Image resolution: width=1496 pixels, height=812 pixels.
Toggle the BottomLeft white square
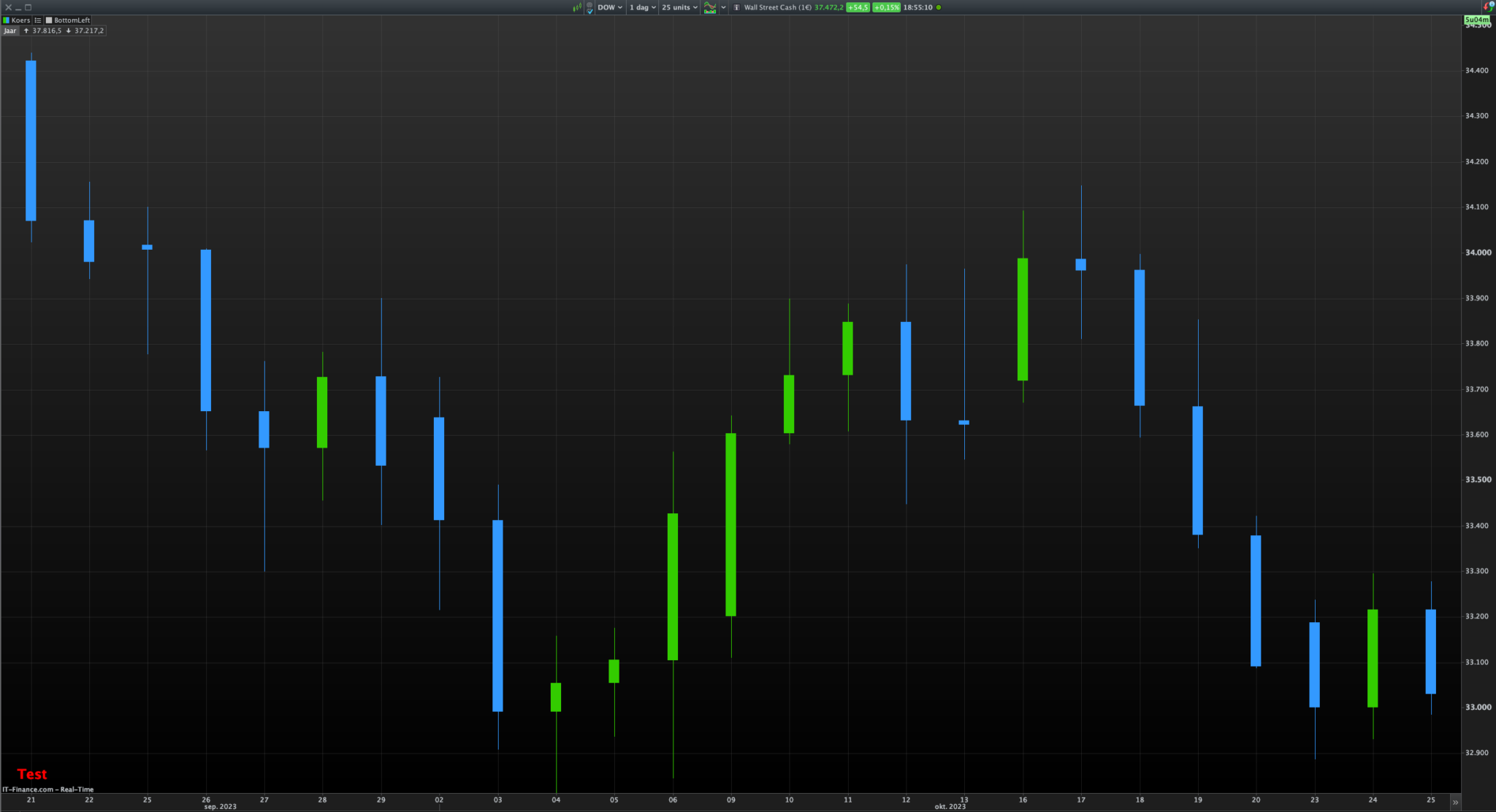(x=49, y=20)
